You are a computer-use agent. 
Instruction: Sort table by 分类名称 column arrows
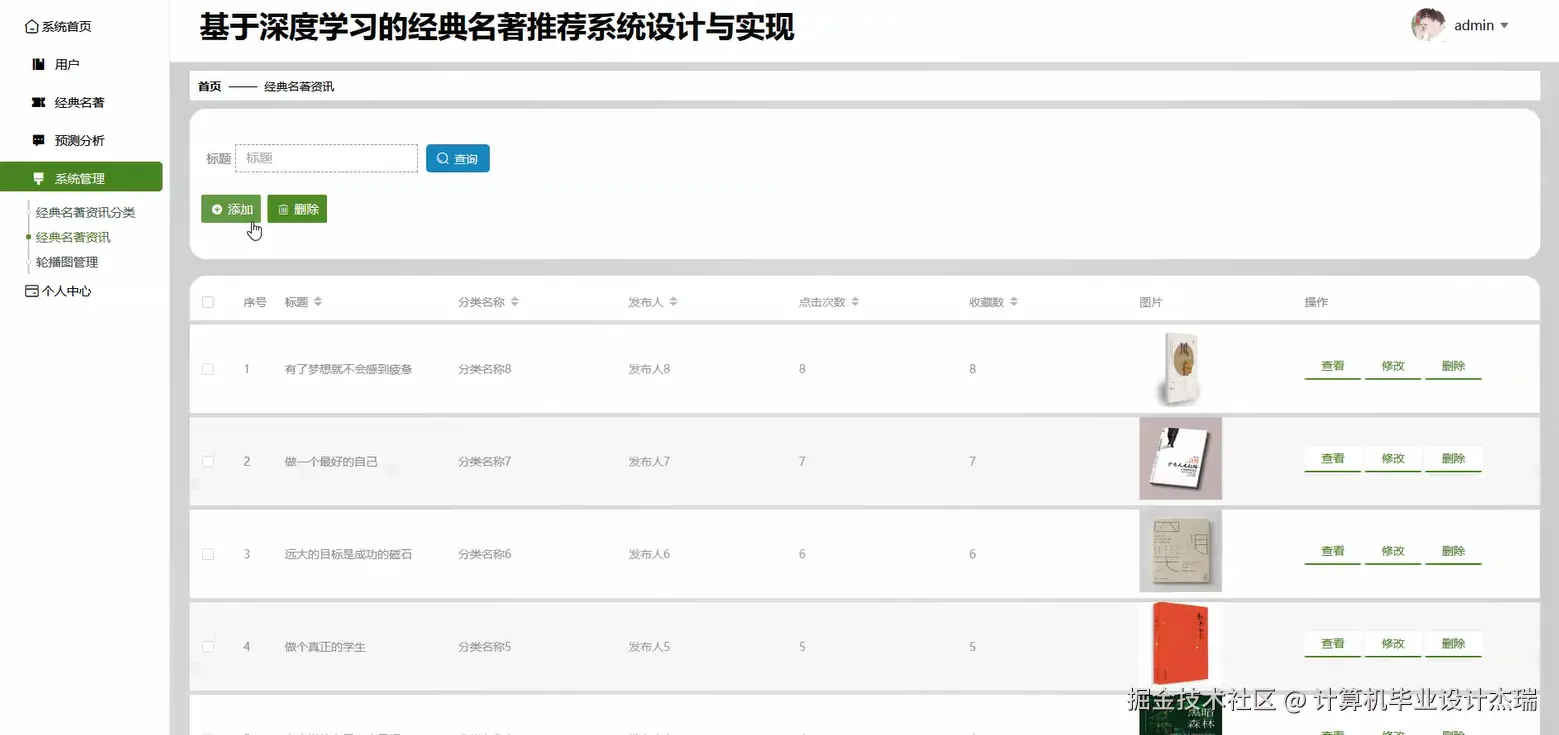(x=514, y=302)
